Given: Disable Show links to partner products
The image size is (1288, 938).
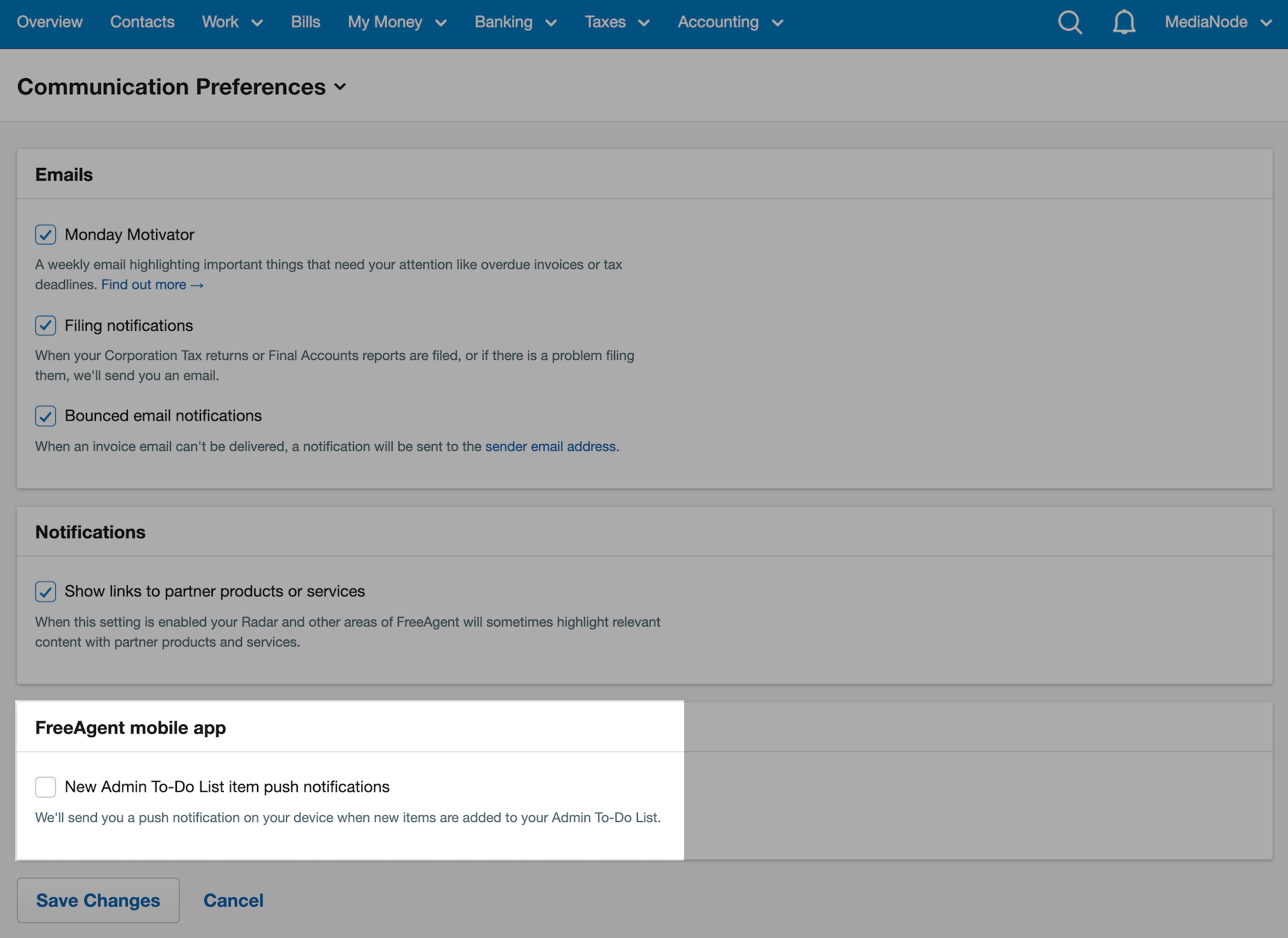Looking at the screenshot, I should click(x=46, y=591).
